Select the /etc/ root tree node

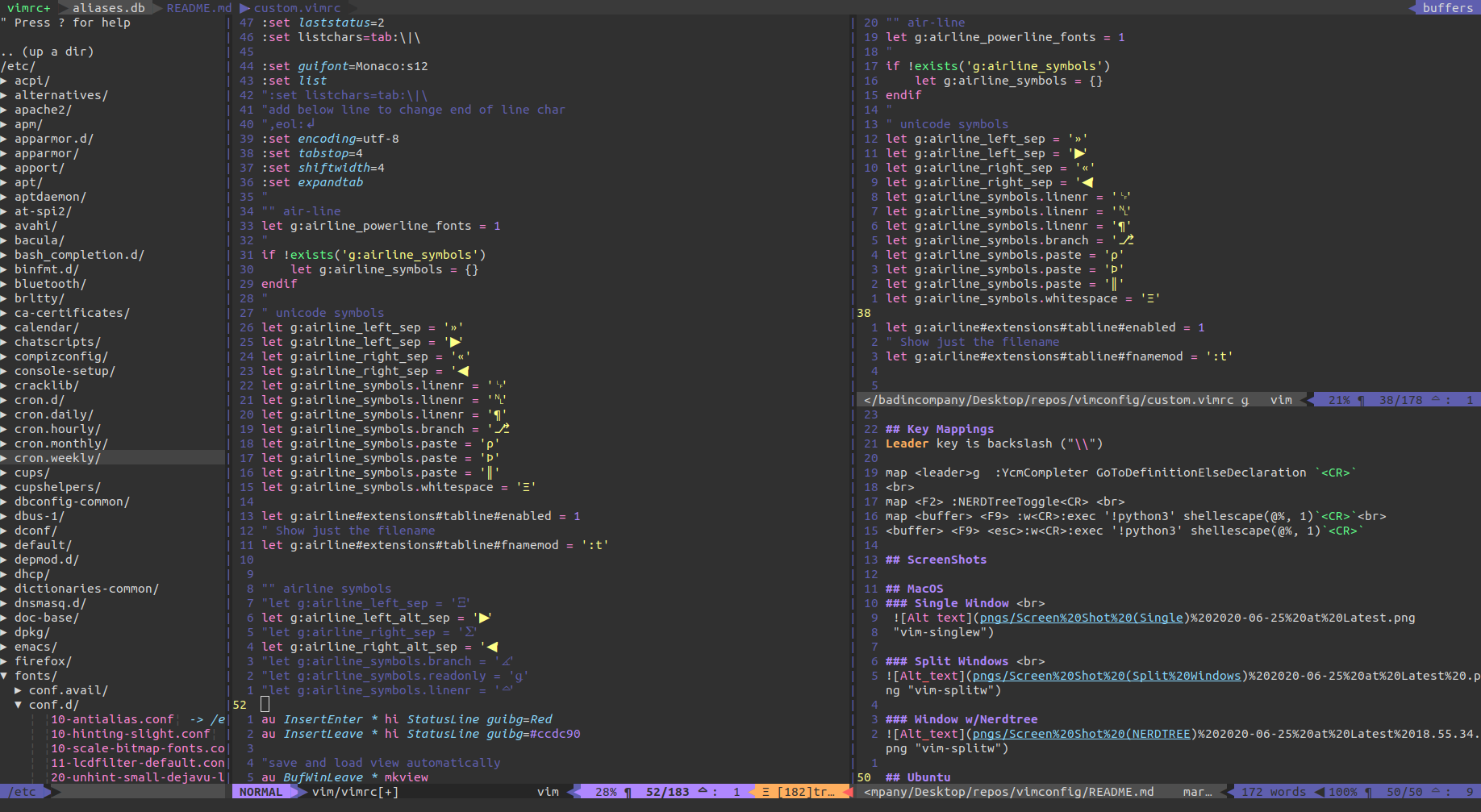click(x=18, y=66)
